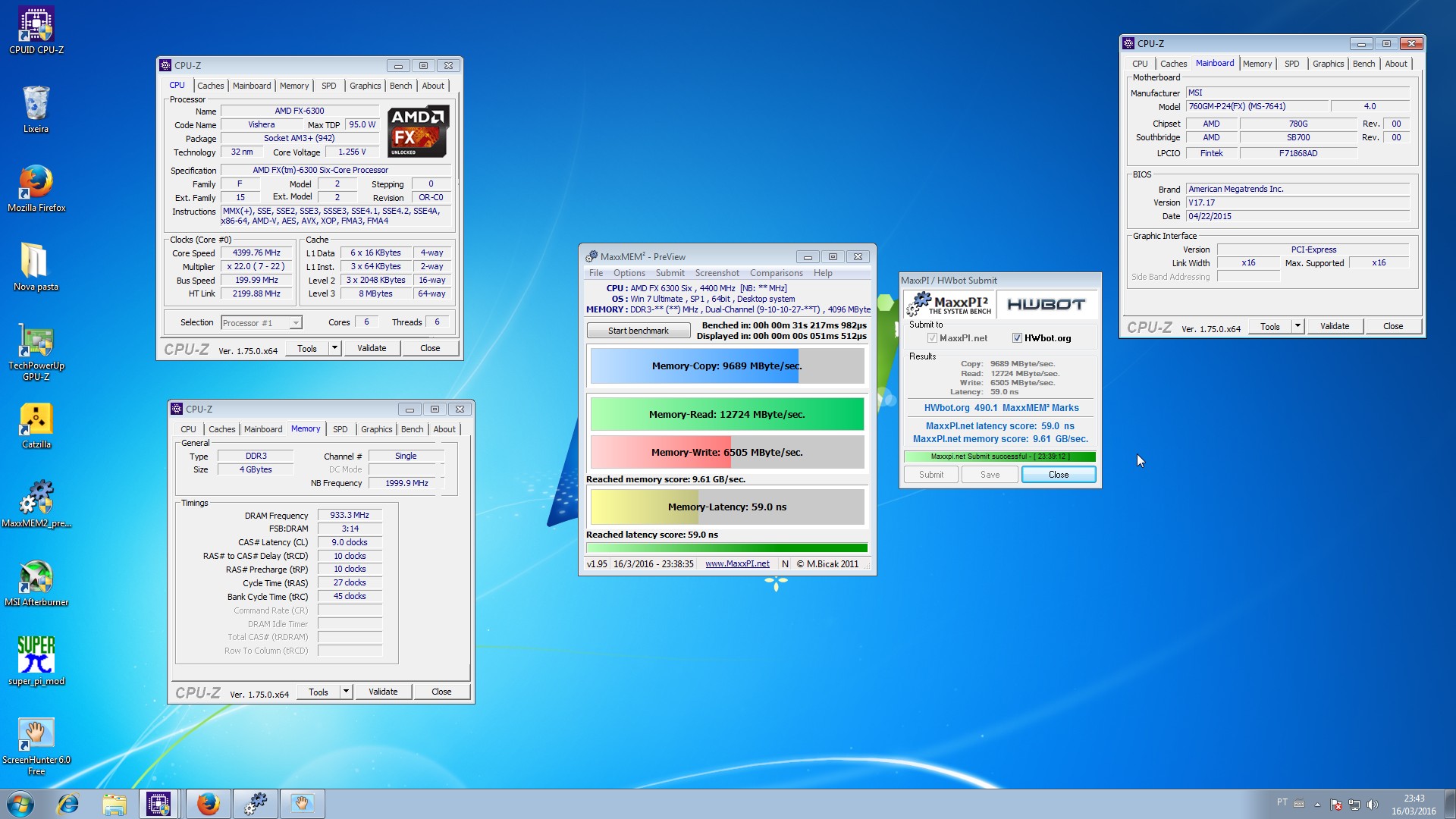Switch to Firefox taskbar button
1456x819 pixels.
point(208,804)
